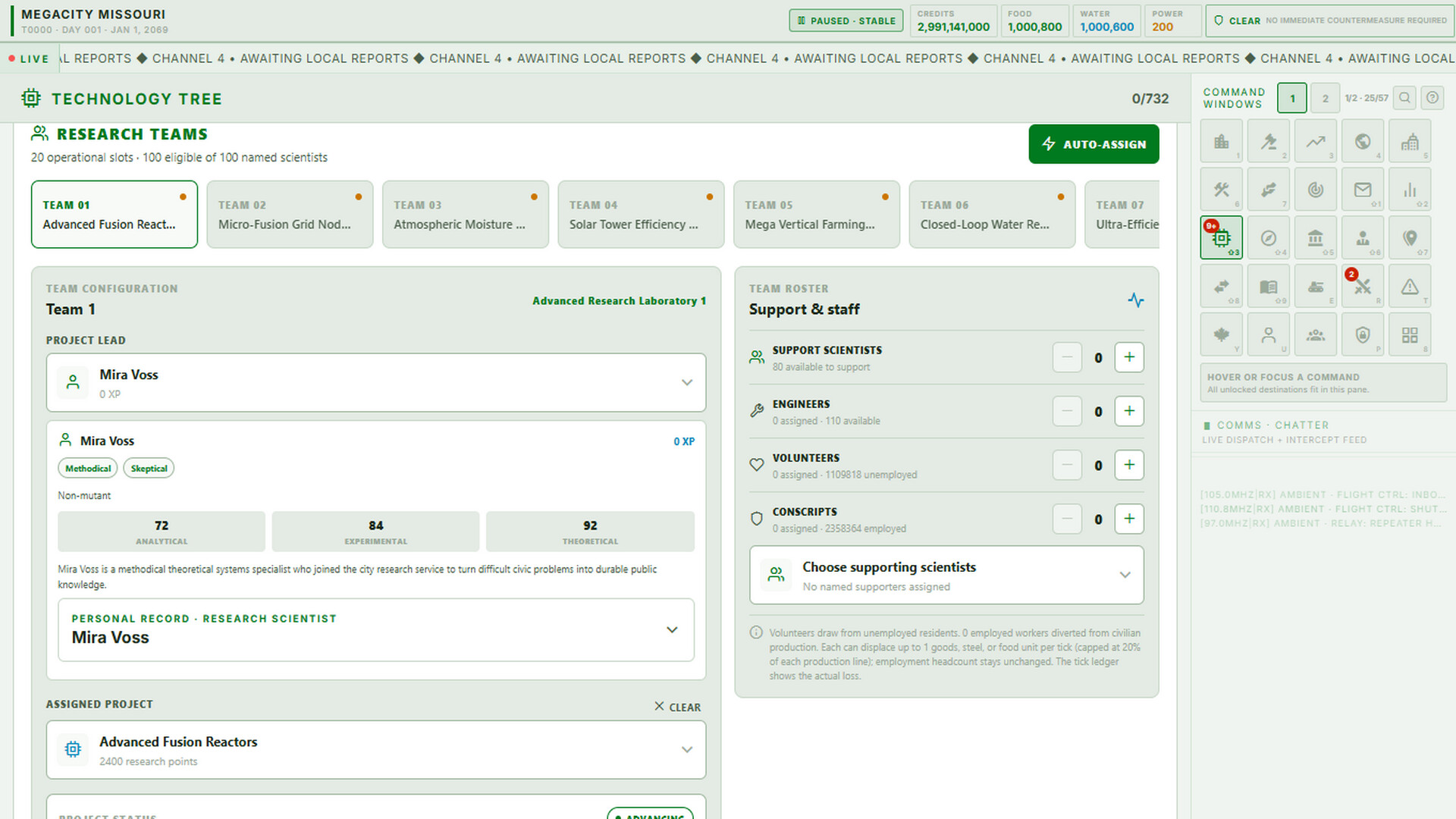Open the map pin command window
This screenshot has height=819, width=1456.
[x=1410, y=238]
